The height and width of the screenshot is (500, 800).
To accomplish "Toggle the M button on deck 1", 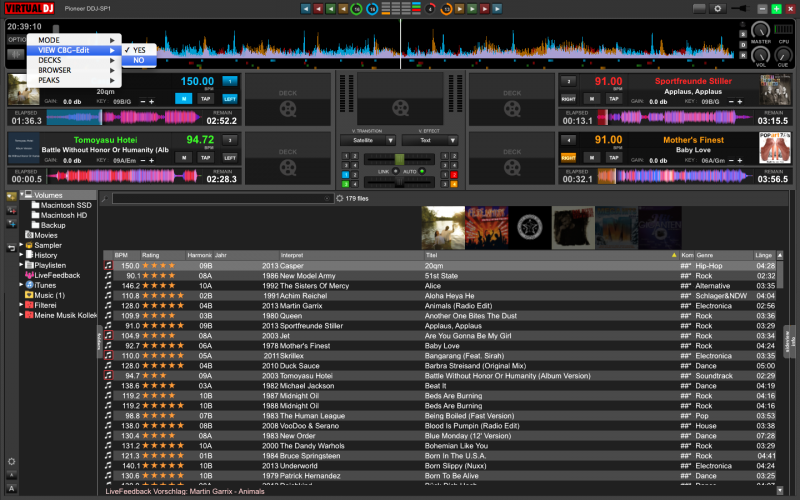I will tap(184, 99).
